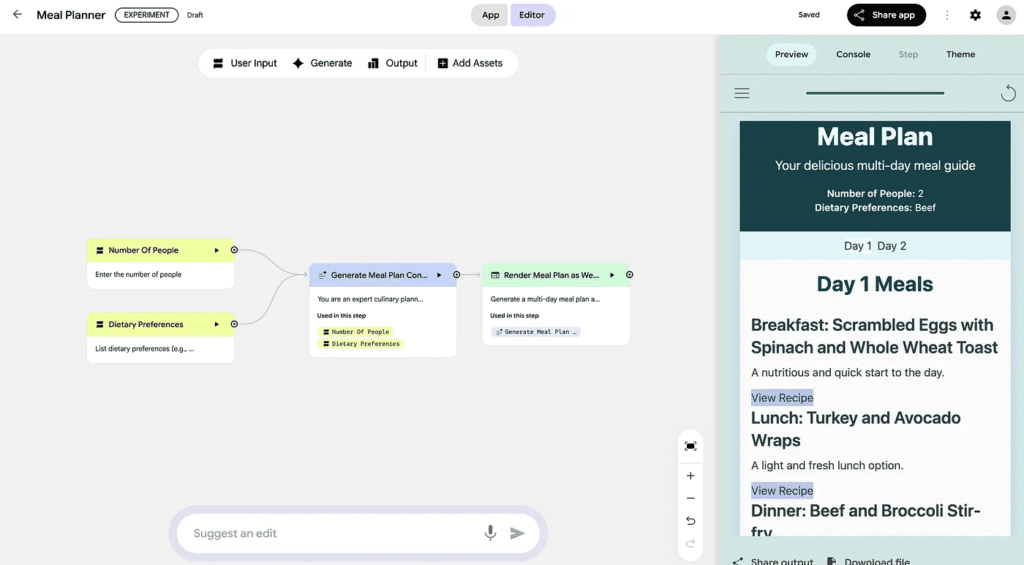Open the Console tab
This screenshot has width=1024, height=565.
853,54
